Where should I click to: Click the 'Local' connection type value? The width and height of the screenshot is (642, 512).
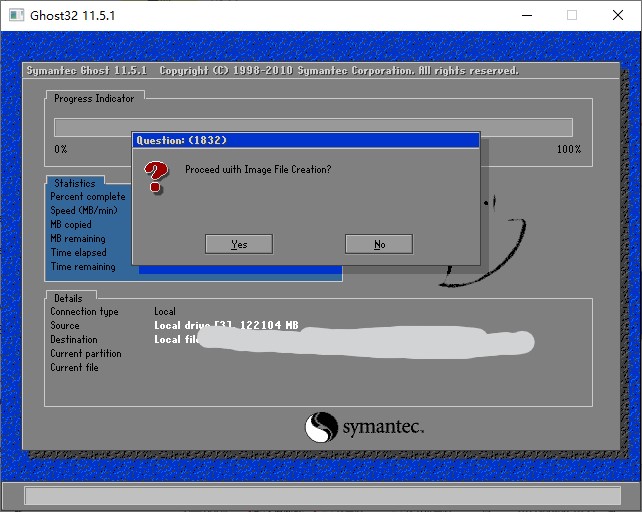tap(165, 311)
